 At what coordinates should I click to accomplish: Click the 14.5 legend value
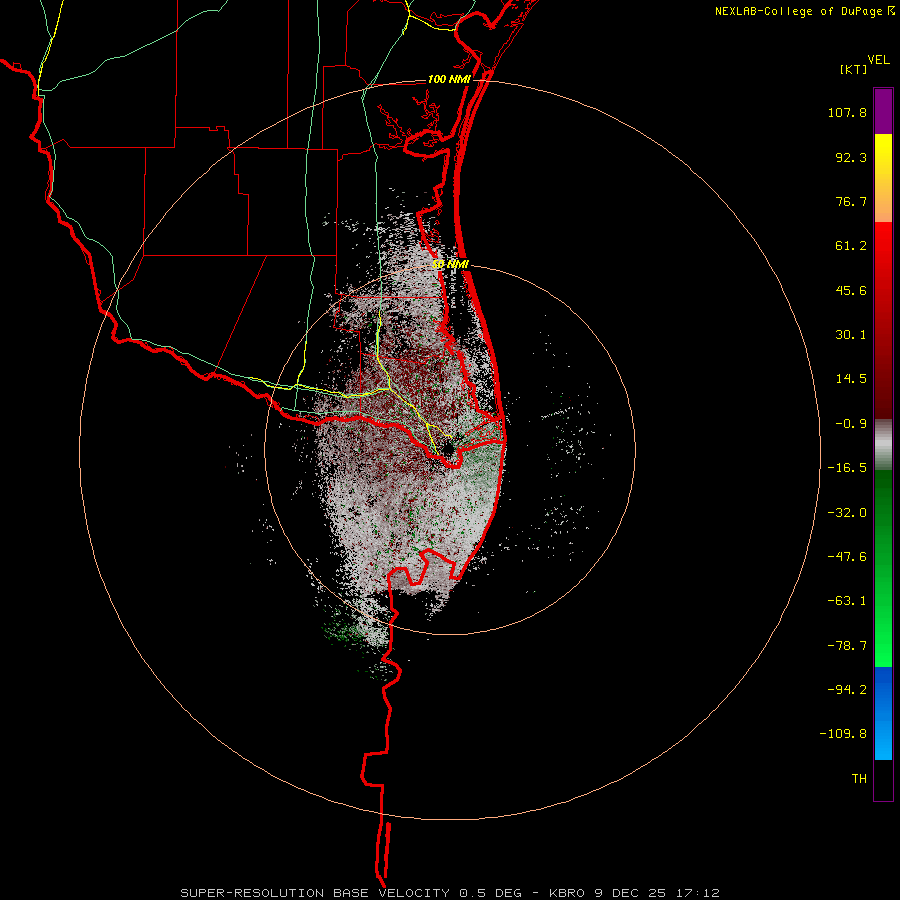tap(851, 379)
